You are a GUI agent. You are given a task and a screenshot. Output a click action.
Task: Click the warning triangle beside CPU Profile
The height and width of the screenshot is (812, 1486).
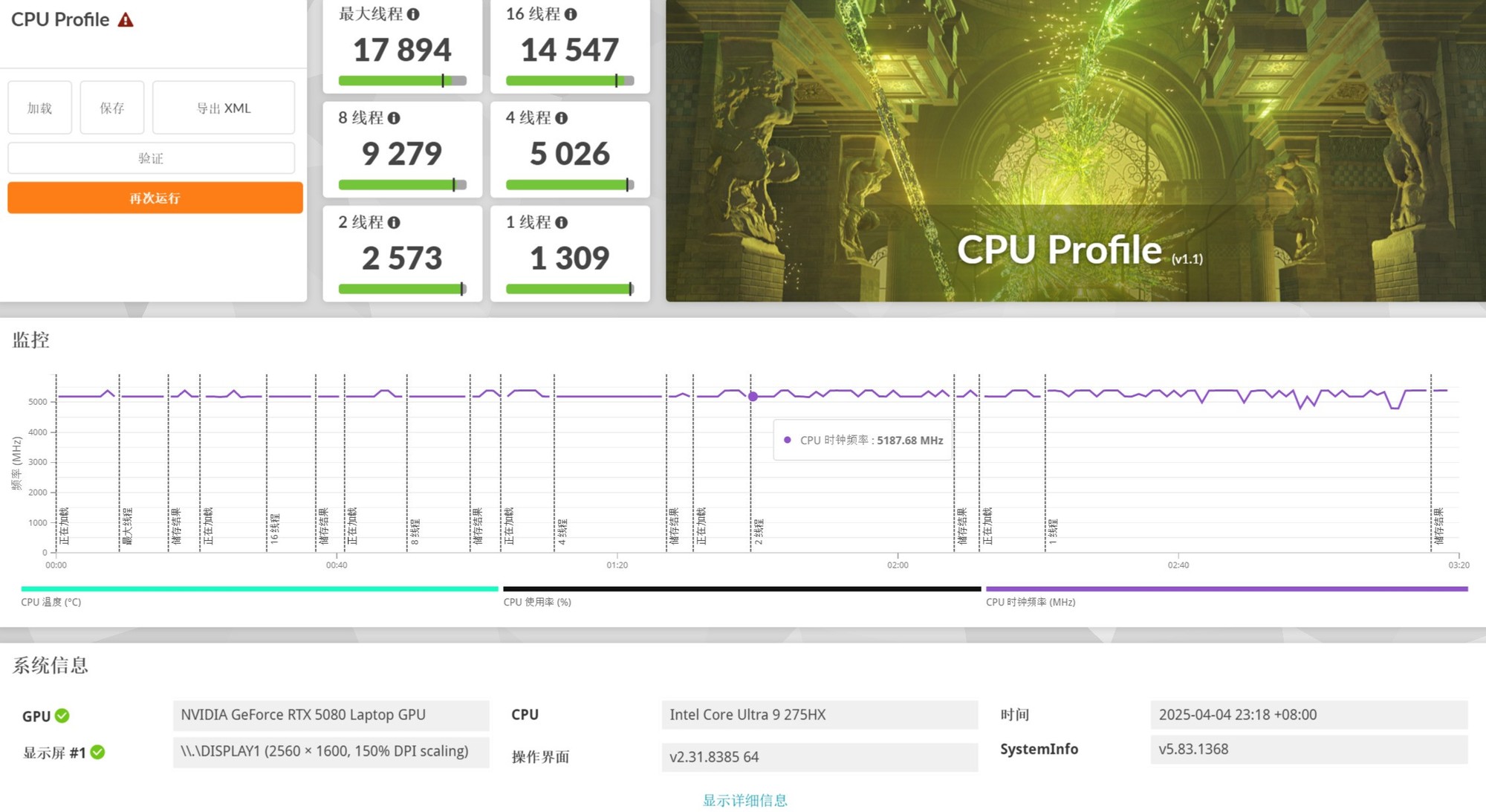(x=126, y=19)
